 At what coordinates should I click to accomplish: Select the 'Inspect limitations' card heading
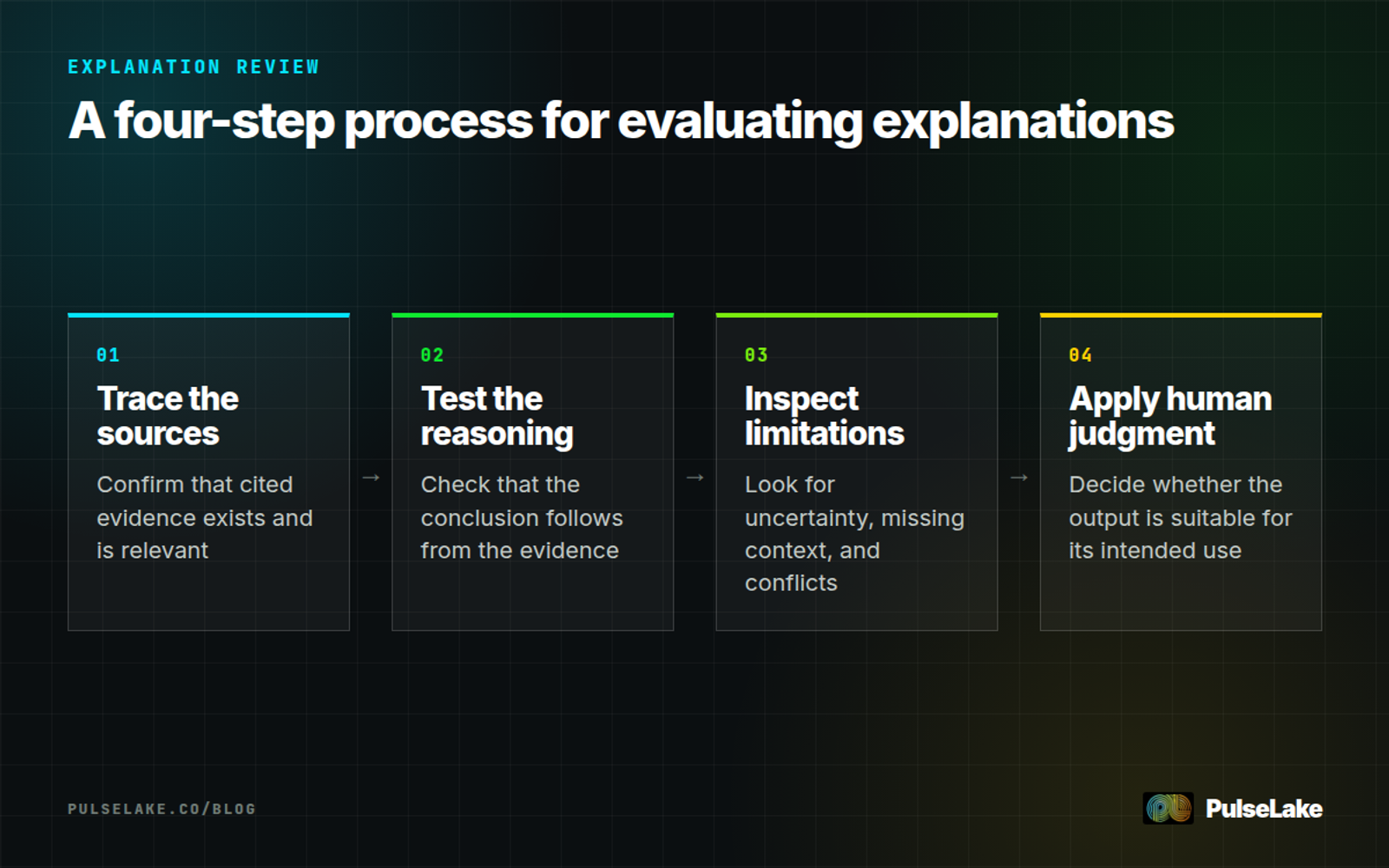824,416
